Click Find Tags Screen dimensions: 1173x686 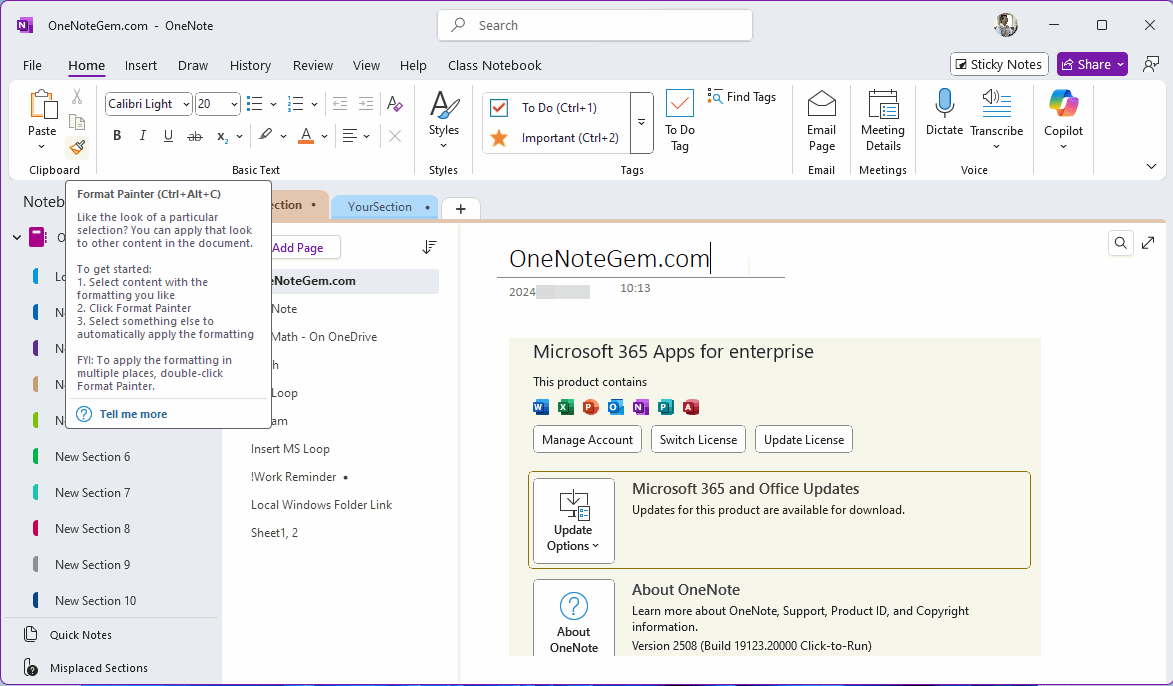(x=743, y=96)
